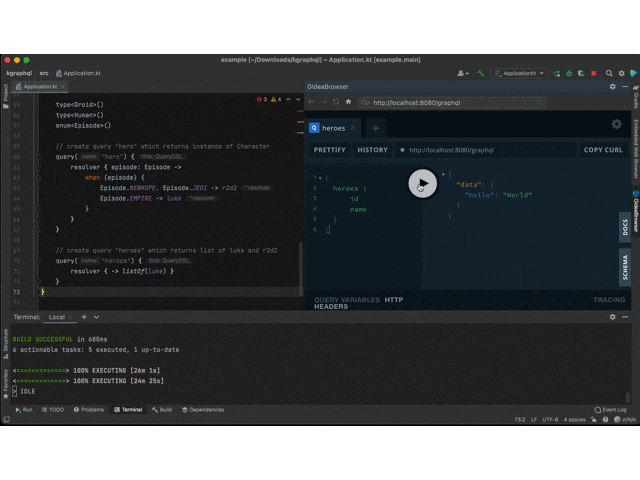The image size is (640, 480).
Task: Click the UTF-8 encoding status entry
Action: 550,420
